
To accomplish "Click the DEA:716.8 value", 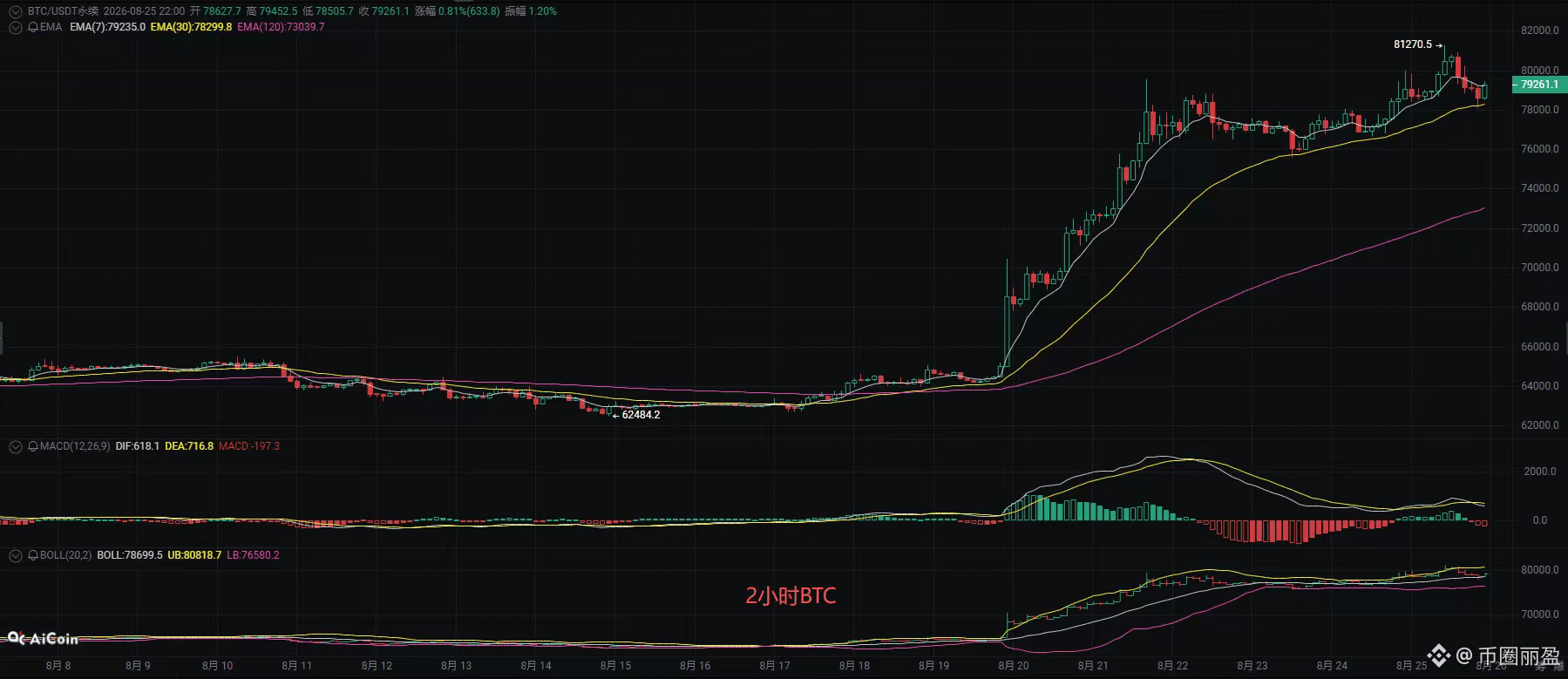I will pos(189,446).
